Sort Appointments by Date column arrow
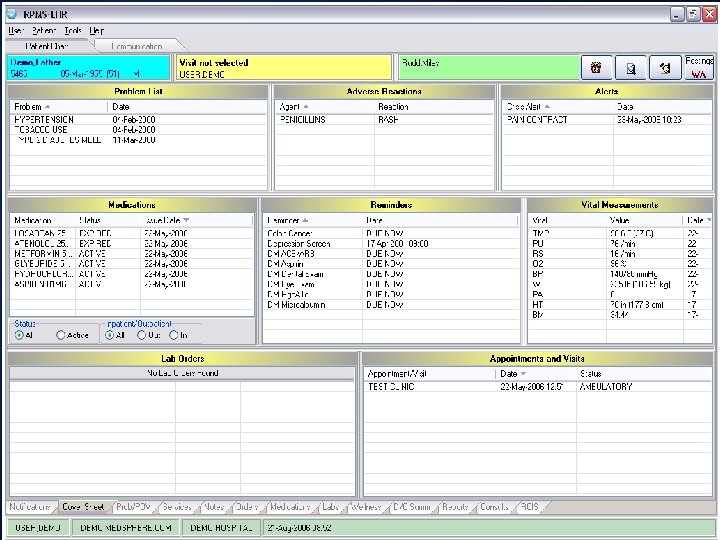 tap(523, 374)
